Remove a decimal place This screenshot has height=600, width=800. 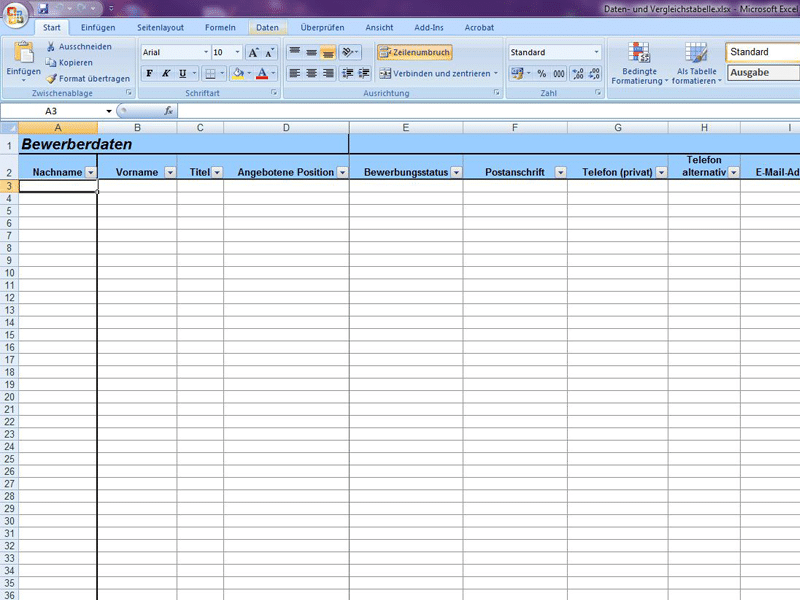pyautogui.click(x=594, y=73)
